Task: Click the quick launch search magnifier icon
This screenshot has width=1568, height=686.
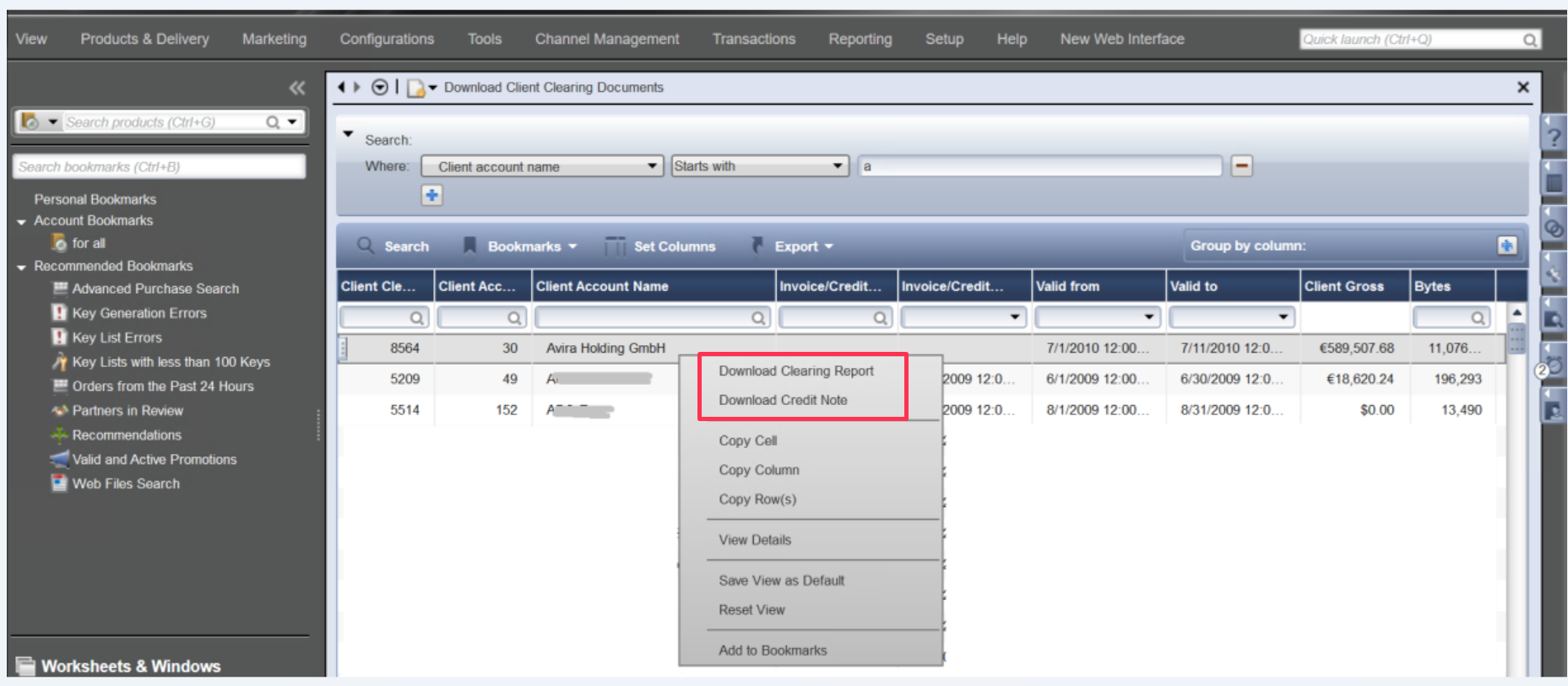Action: (1529, 40)
